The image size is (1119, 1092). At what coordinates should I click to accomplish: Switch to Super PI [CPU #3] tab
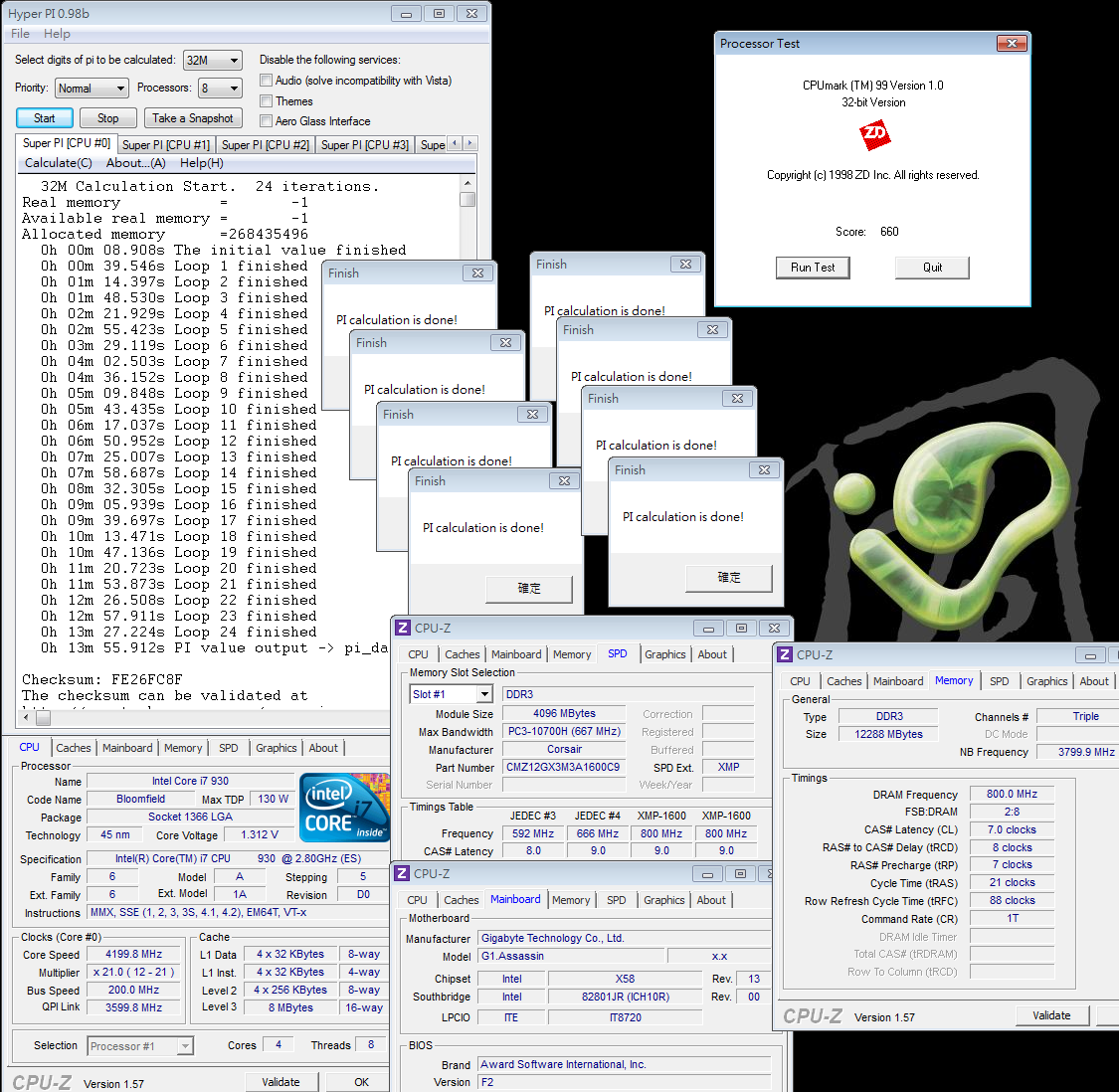coord(365,145)
